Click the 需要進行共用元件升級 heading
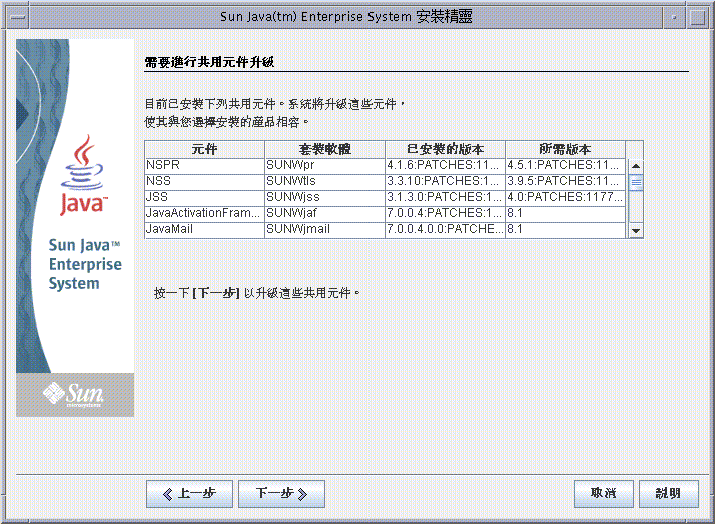The width and height of the screenshot is (715, 524). pyautogui.click(x=209, y=62)
